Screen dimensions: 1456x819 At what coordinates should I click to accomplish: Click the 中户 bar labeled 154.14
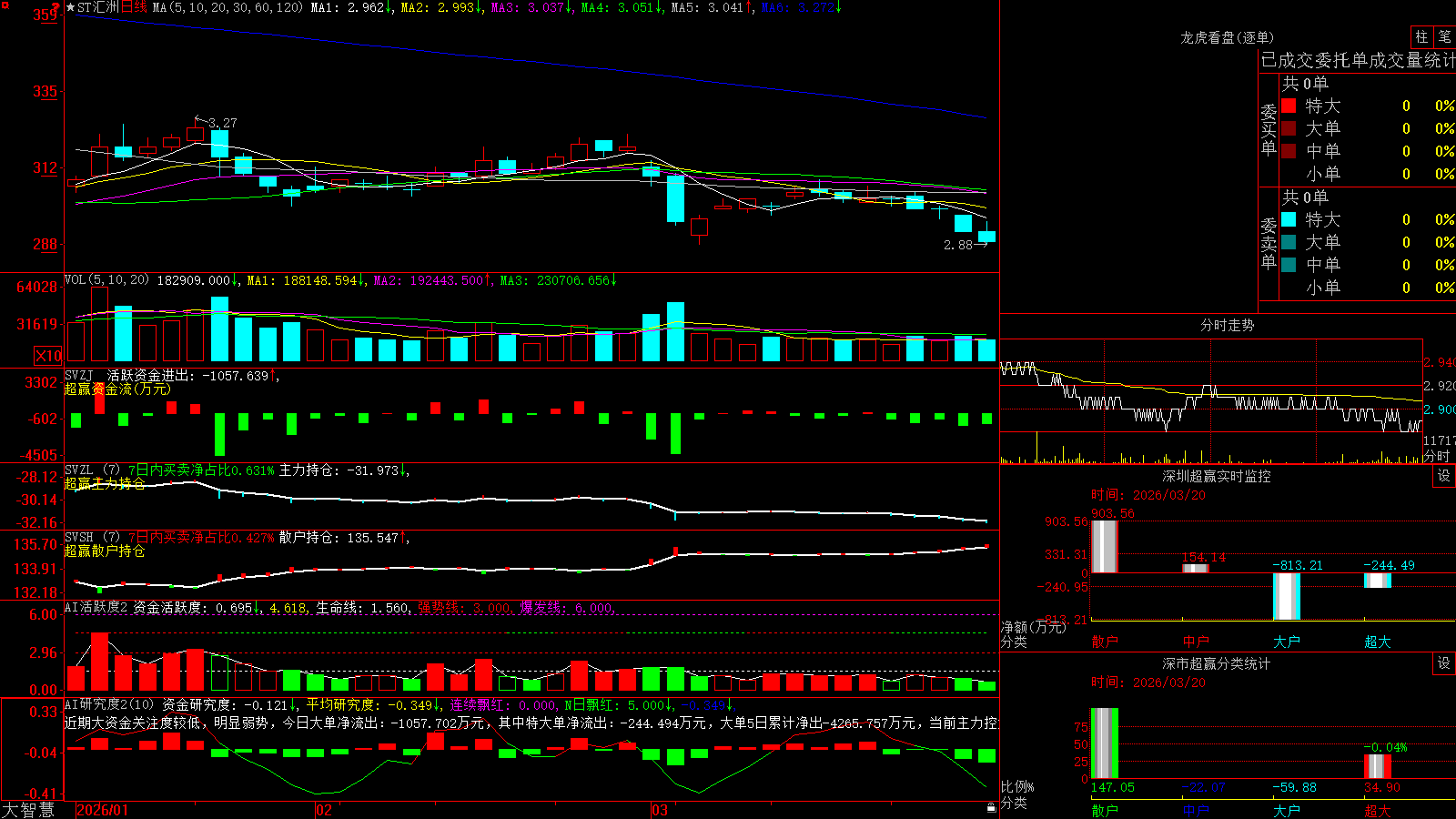click(x=1196, y=568)
